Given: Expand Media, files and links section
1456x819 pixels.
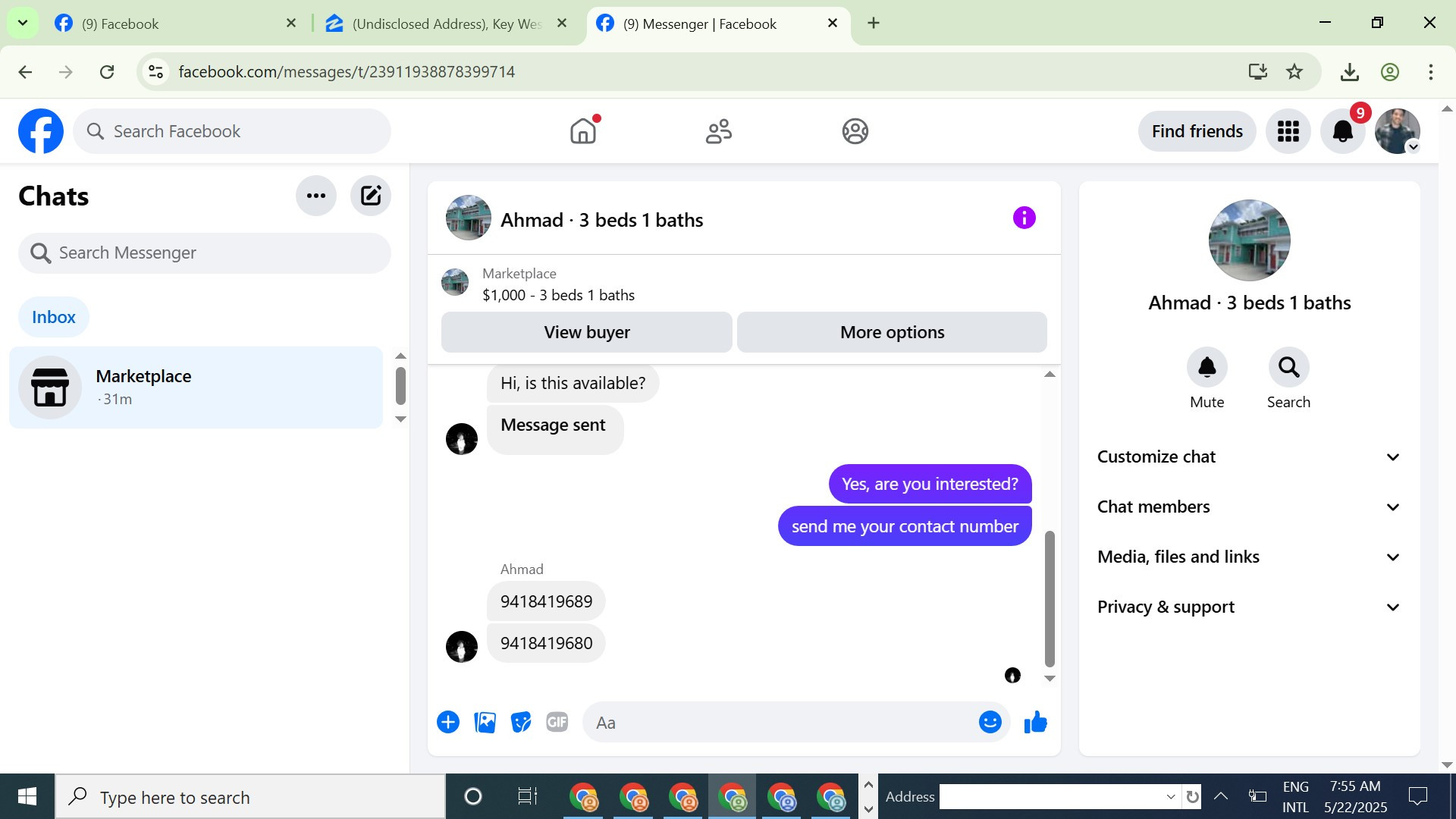Looking at the screenshot, I should point(1250,557).
